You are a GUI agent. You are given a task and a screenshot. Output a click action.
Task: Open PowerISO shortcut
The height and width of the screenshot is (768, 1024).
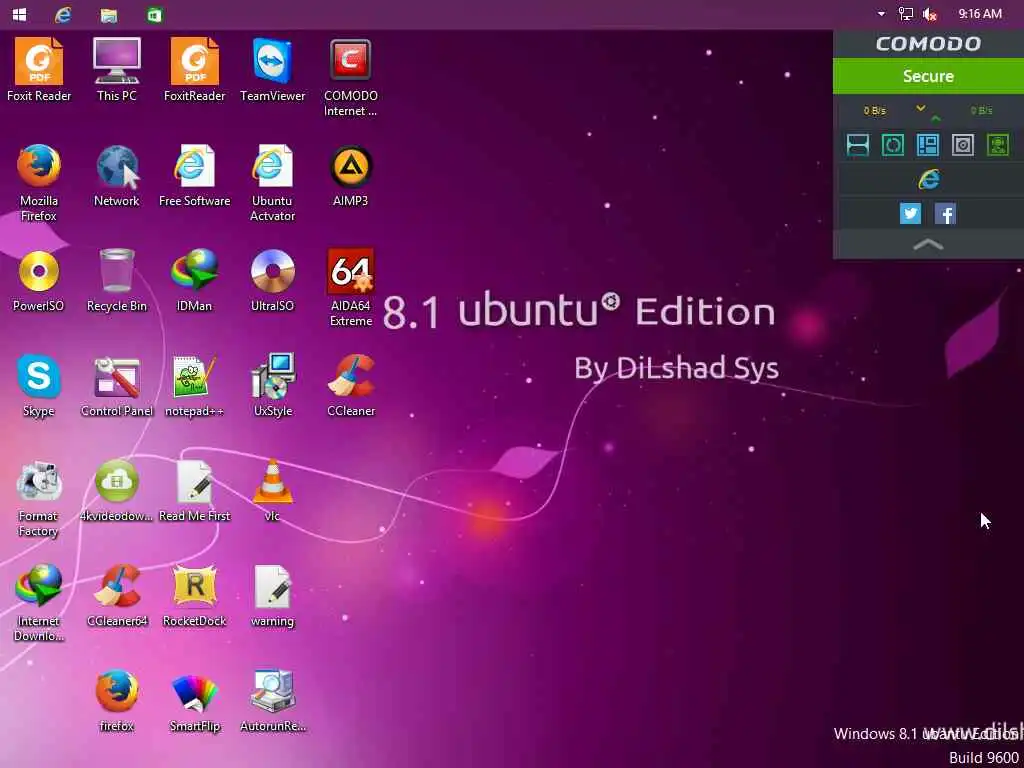pyautogui.click(x=39, y=280)
